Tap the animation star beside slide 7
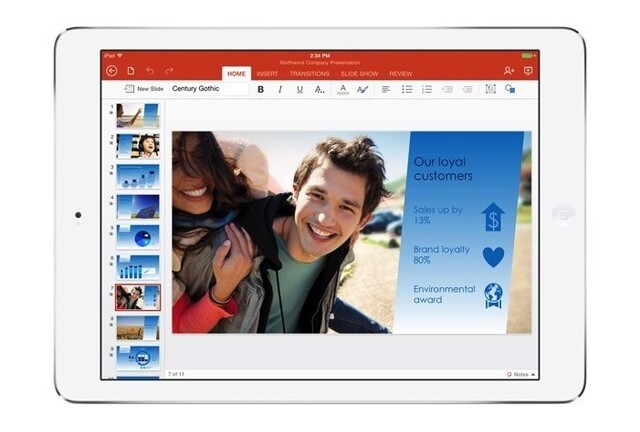This screenshot has width=640, height=432. pos(111,294)
